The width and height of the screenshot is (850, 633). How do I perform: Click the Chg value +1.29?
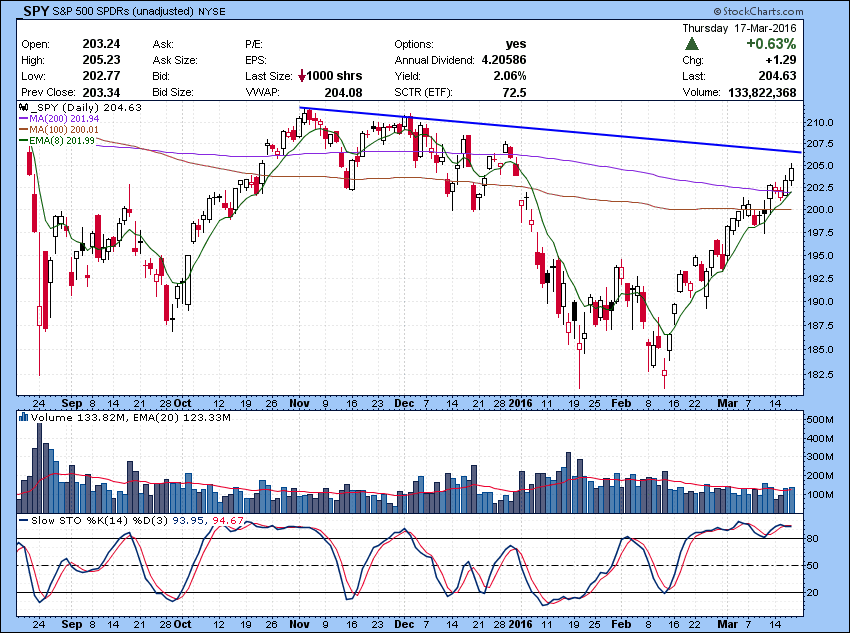point(781,60)
